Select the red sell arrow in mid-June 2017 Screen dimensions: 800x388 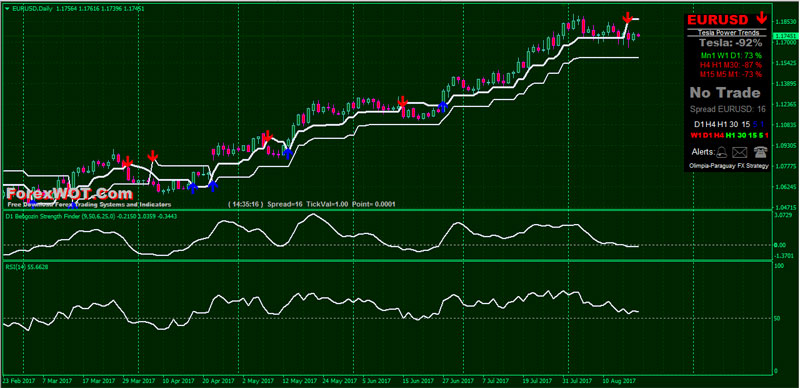(403, 101)
